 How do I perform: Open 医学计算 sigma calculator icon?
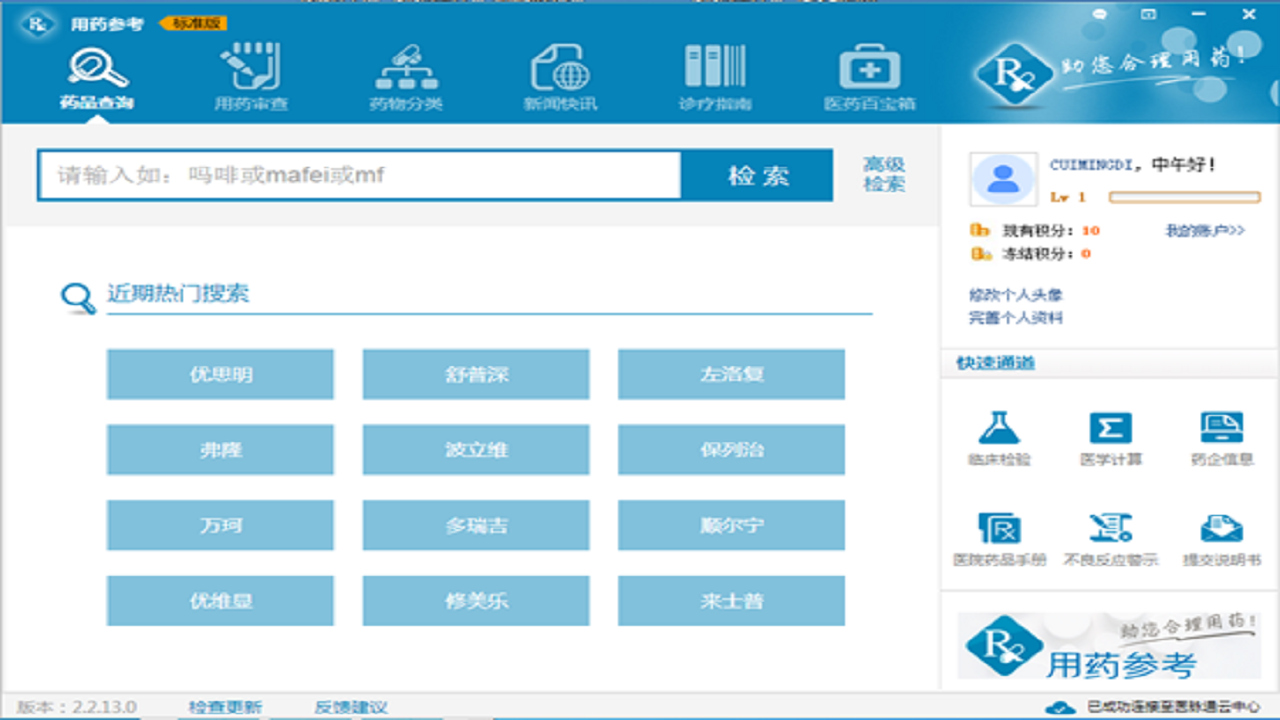pyautogui.click(x=1110, y=428)
